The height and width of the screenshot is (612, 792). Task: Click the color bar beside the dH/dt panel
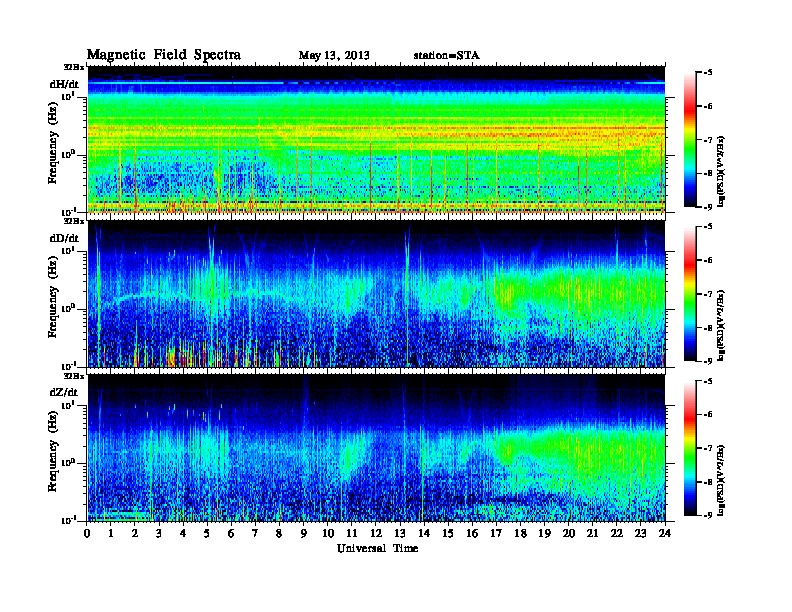click(689, 140)
